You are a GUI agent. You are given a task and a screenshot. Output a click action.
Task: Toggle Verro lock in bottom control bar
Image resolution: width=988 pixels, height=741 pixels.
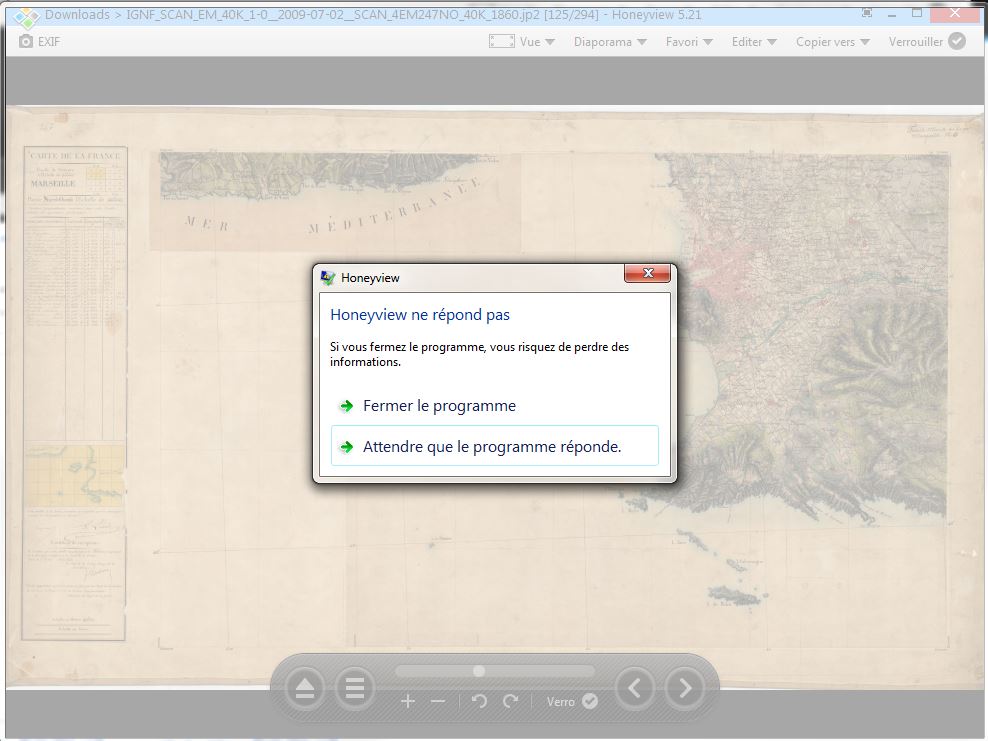(572, 701)
